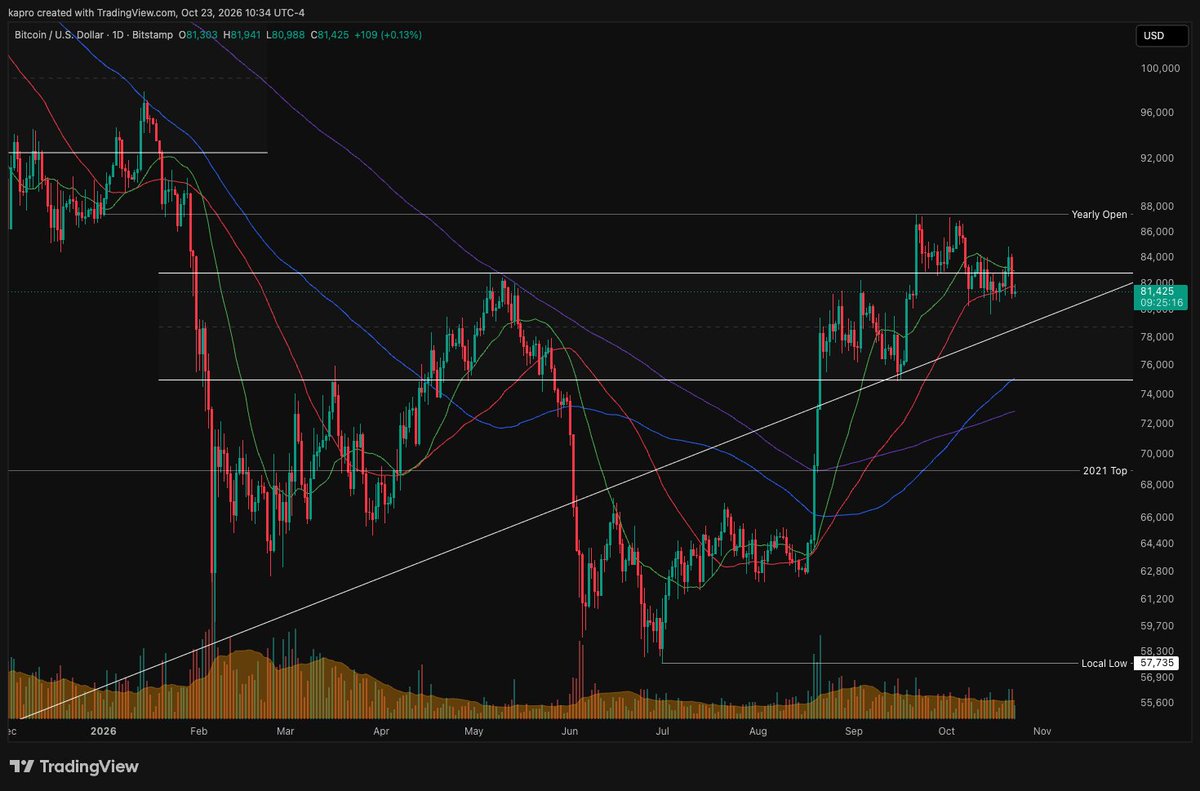Image resolution: width=1200 pixels, height=791 pixels.
Task: Select the Local Low line label
Action: pyautogui.click(x=1104, y=663)
